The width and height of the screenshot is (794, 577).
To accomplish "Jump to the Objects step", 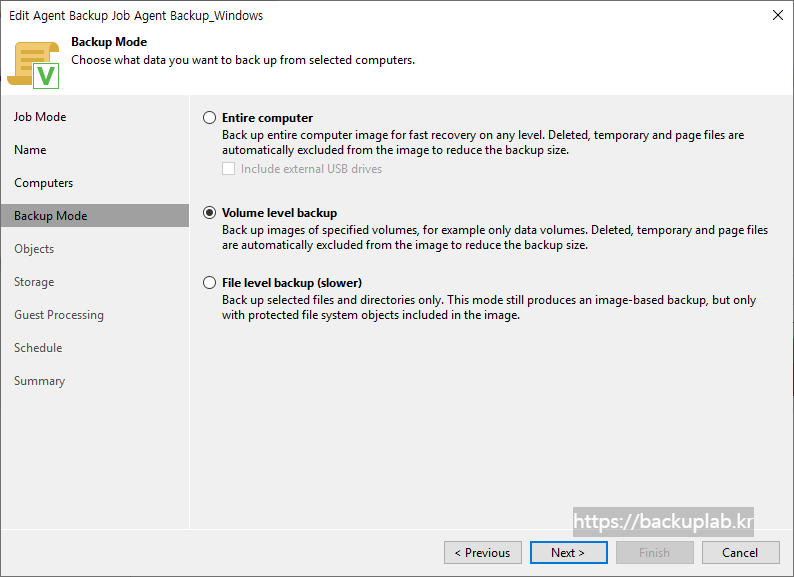I will [x=34, y=249].
